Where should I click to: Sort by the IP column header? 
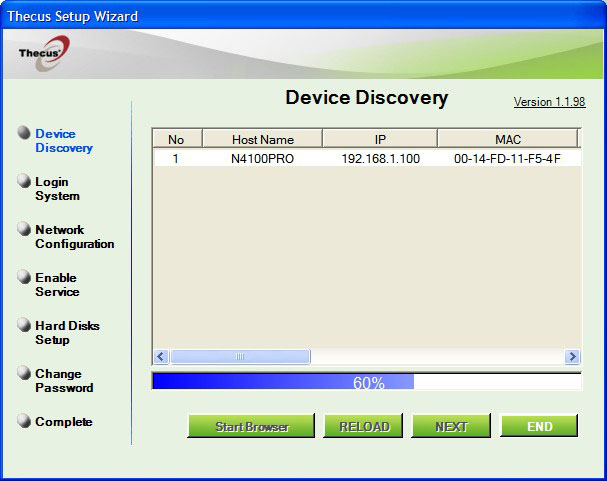pyautogui.click(x=380, y=139)
